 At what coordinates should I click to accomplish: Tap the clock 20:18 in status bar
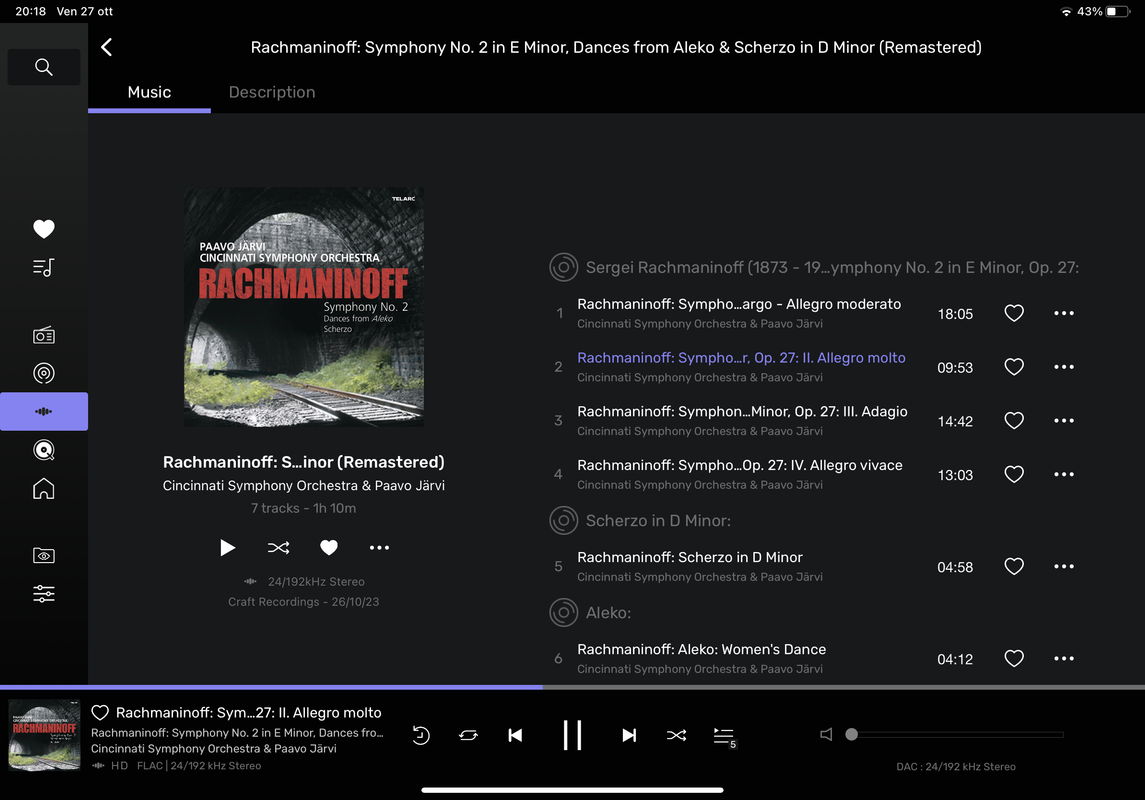tap(31, 12)
